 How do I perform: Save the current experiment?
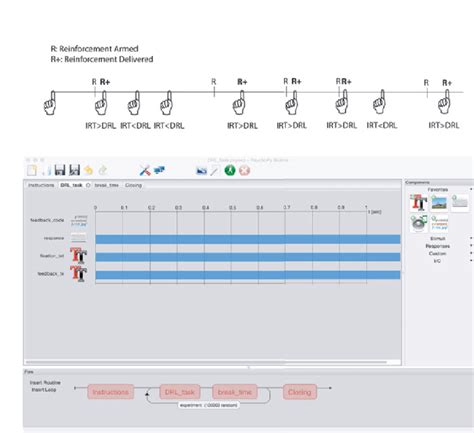tap(60, 170)
